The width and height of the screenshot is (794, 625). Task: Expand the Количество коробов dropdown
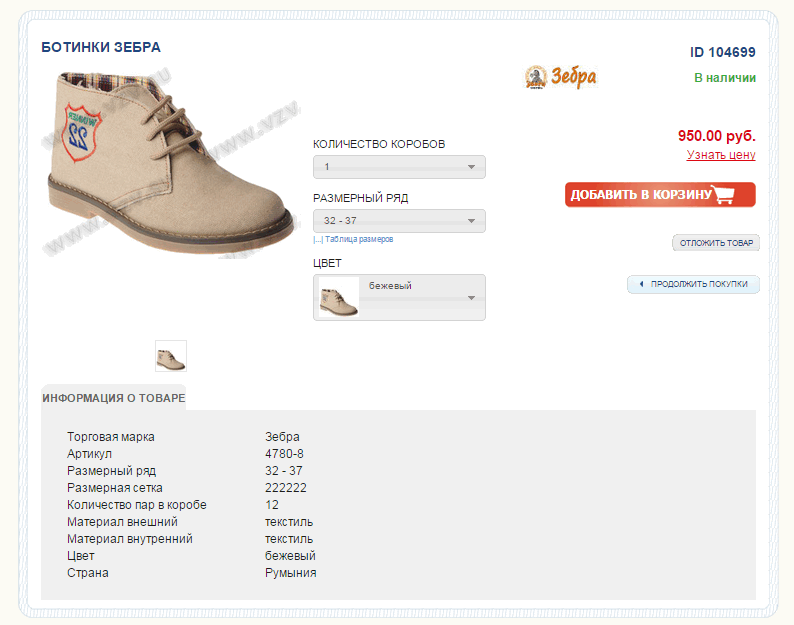coord(399,167)
